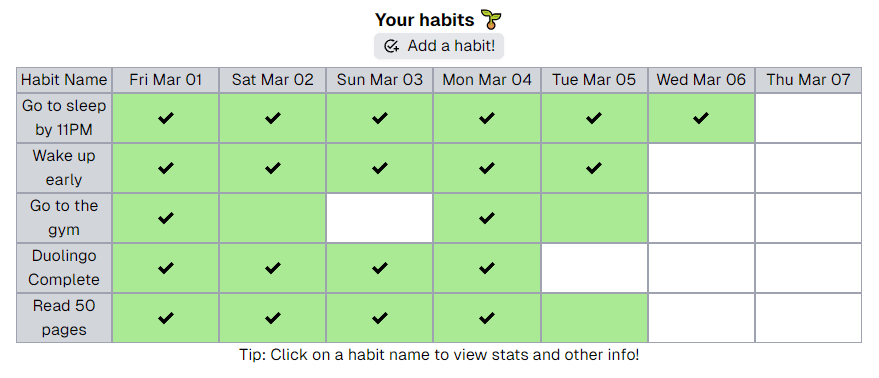Click the add-habit check-plus icon

(x=391, y=46)
